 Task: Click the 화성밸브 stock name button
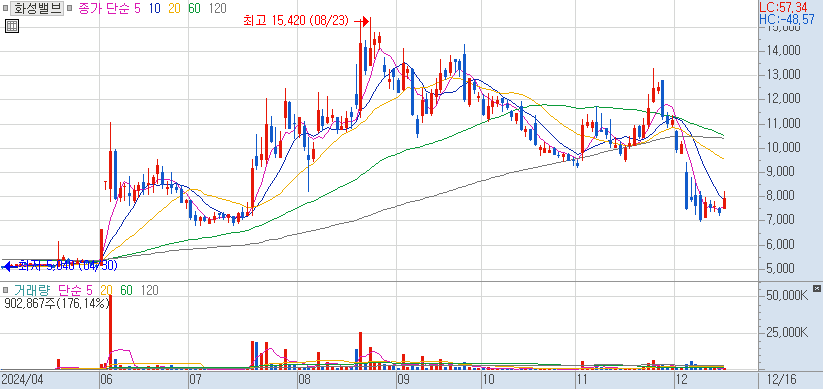pos(37,8)
